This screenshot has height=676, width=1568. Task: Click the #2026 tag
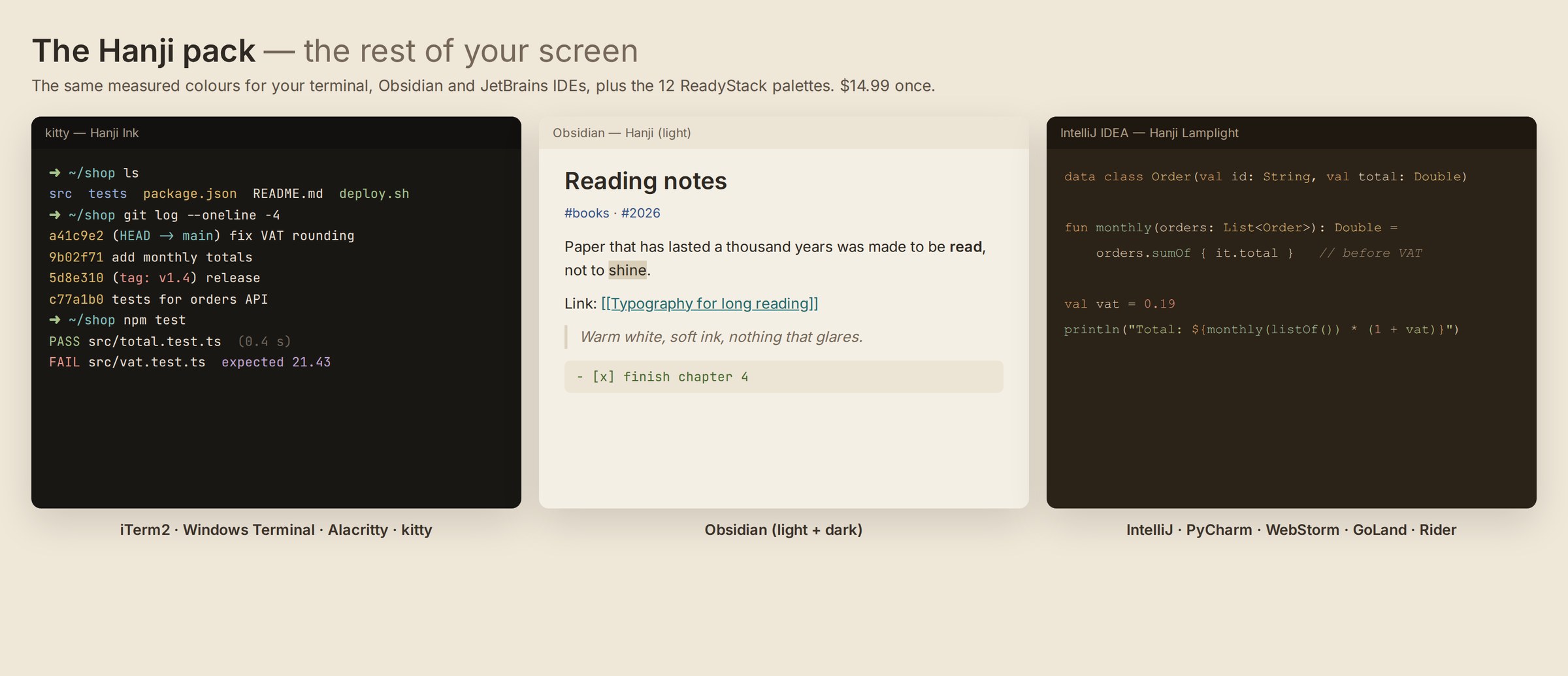(641, 213)
